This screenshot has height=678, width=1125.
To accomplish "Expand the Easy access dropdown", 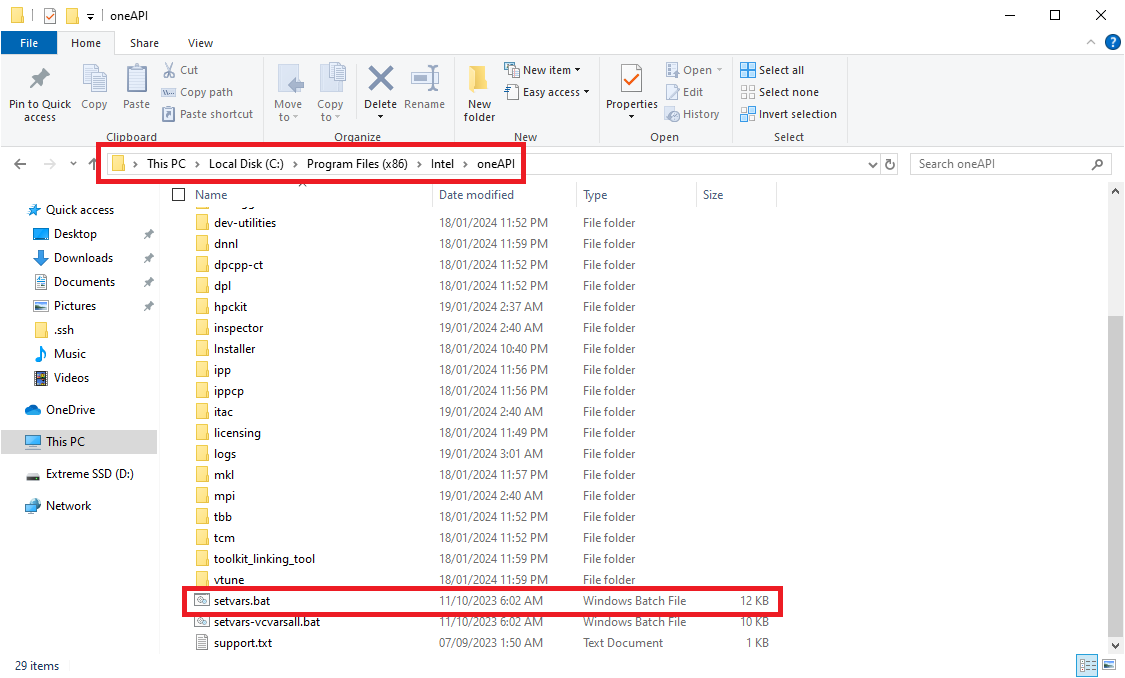I will [586, 92].
